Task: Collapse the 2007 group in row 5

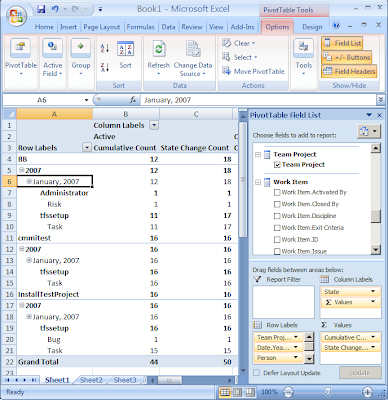Action: coord(22,170)
